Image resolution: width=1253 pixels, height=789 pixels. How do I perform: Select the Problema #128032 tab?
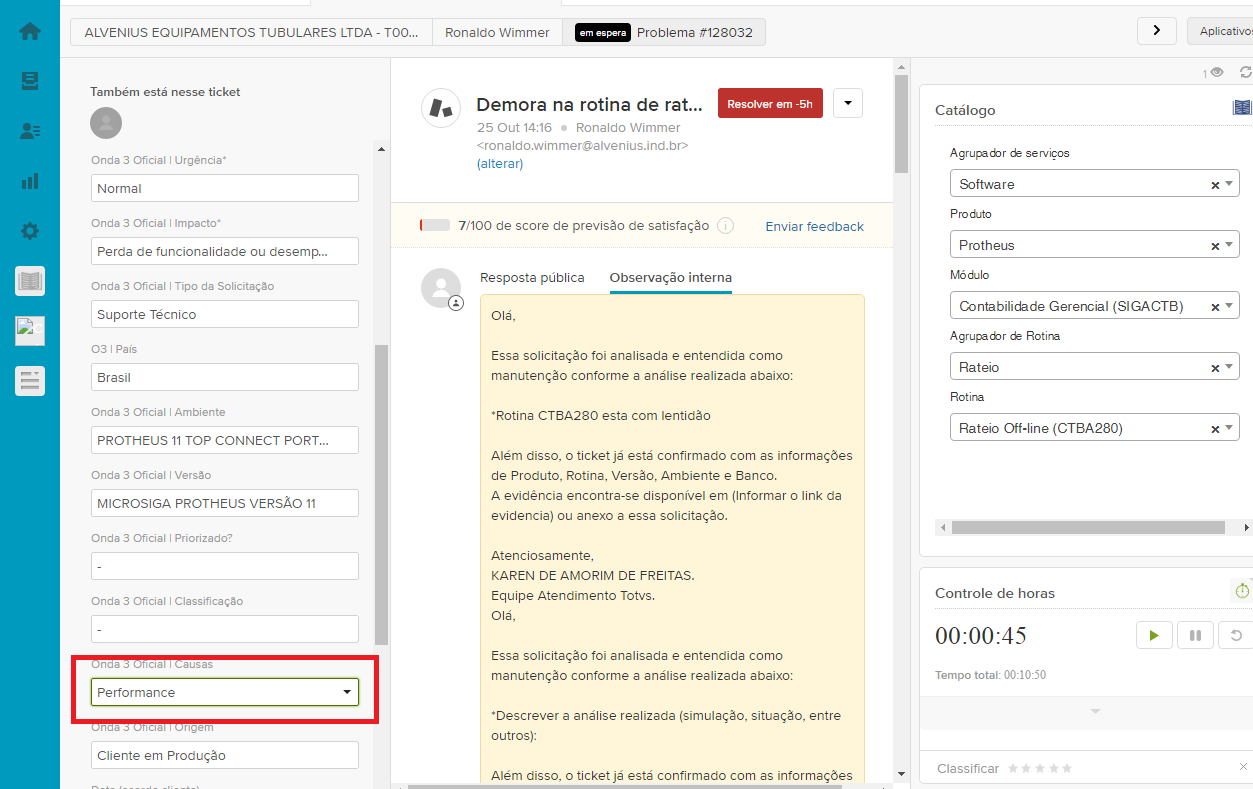664,32
